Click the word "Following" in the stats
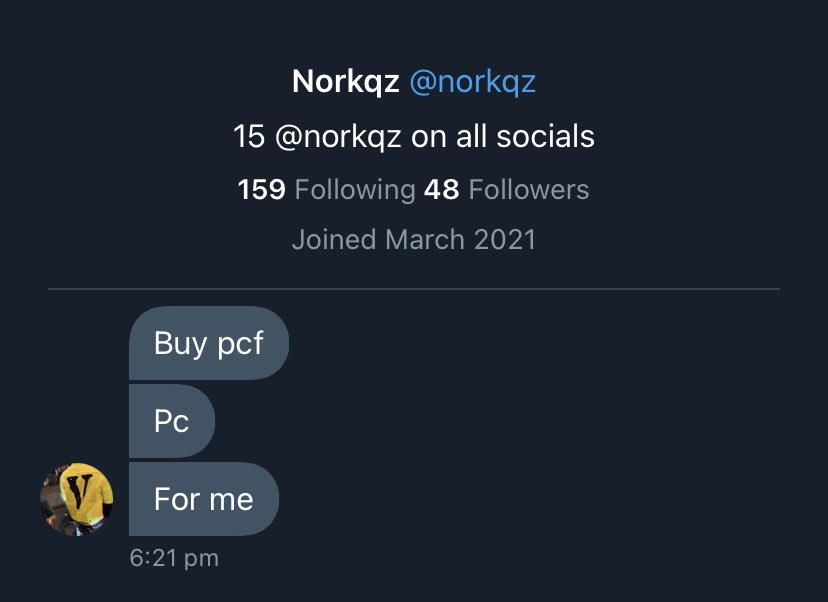 355,189
